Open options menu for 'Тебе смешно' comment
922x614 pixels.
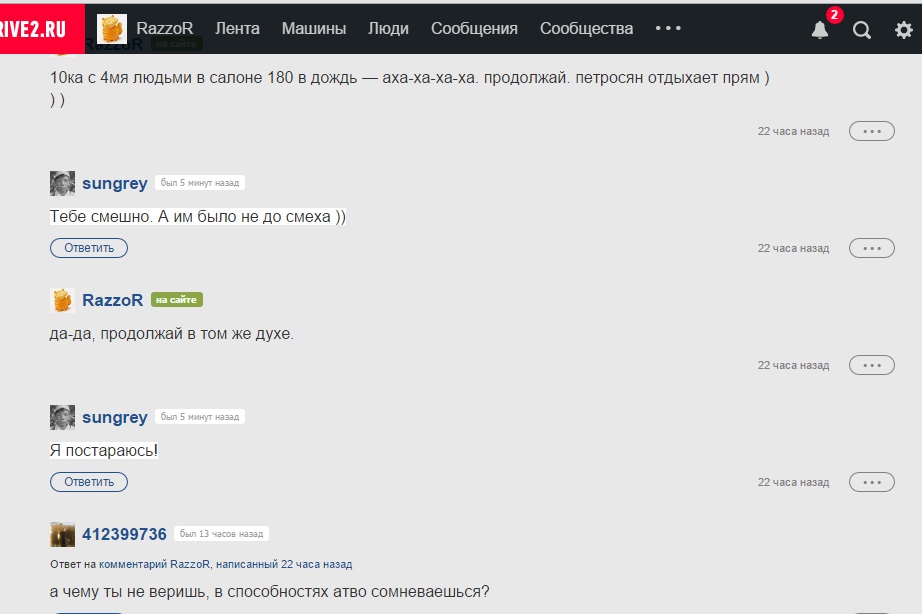click(x=871, y=248)
